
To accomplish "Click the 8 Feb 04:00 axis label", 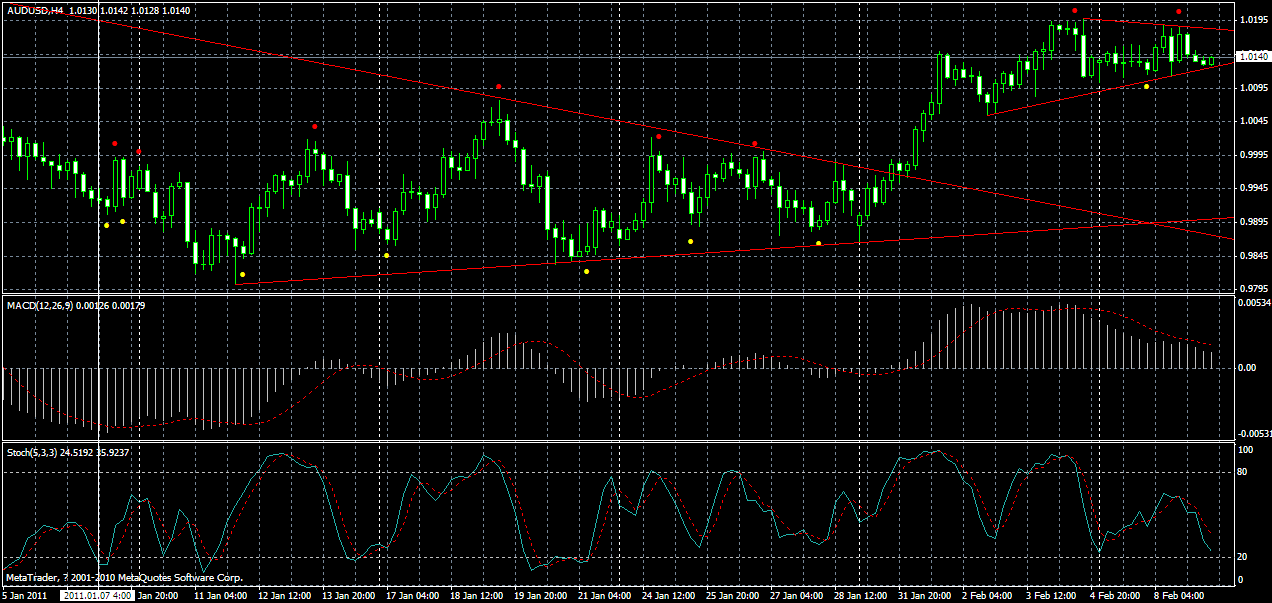I will click(x=1180, y=593).
